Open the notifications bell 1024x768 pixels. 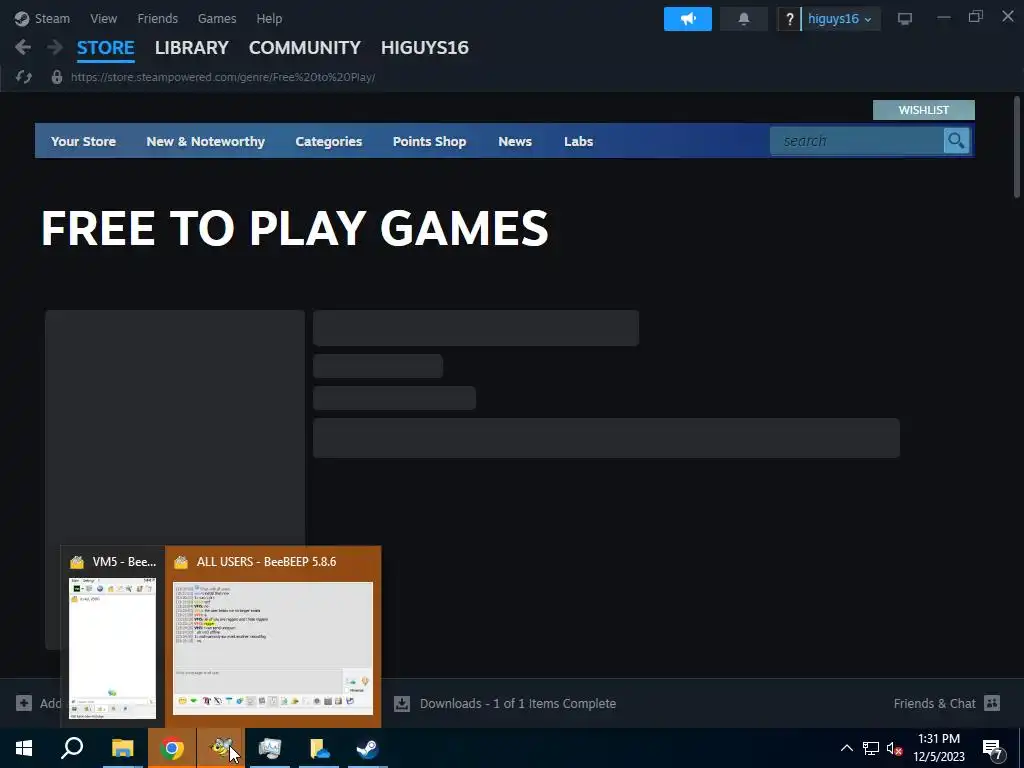point(744,19)
